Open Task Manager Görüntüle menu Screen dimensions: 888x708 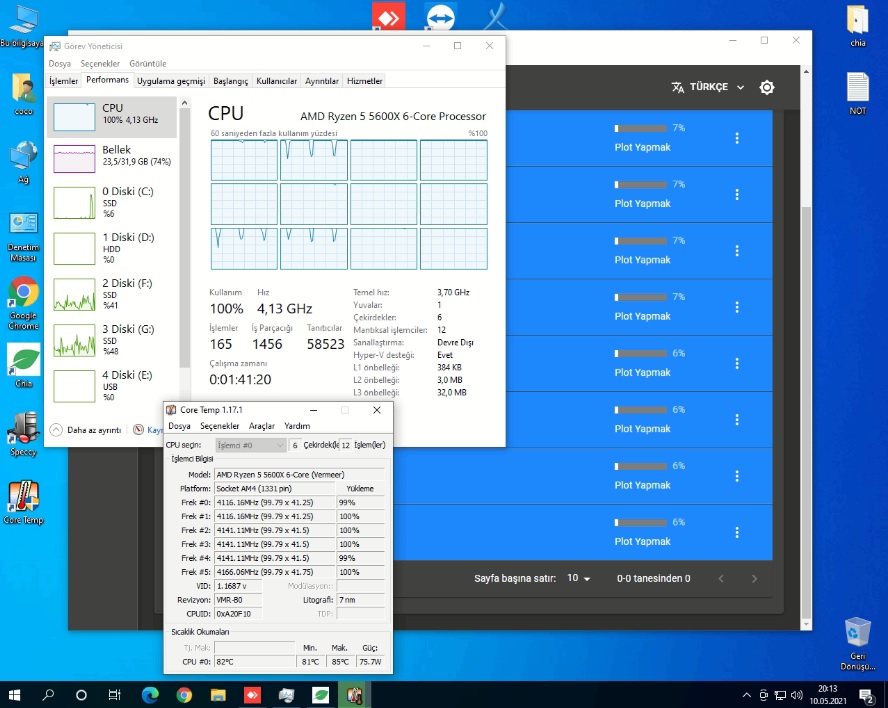point(148,63)
